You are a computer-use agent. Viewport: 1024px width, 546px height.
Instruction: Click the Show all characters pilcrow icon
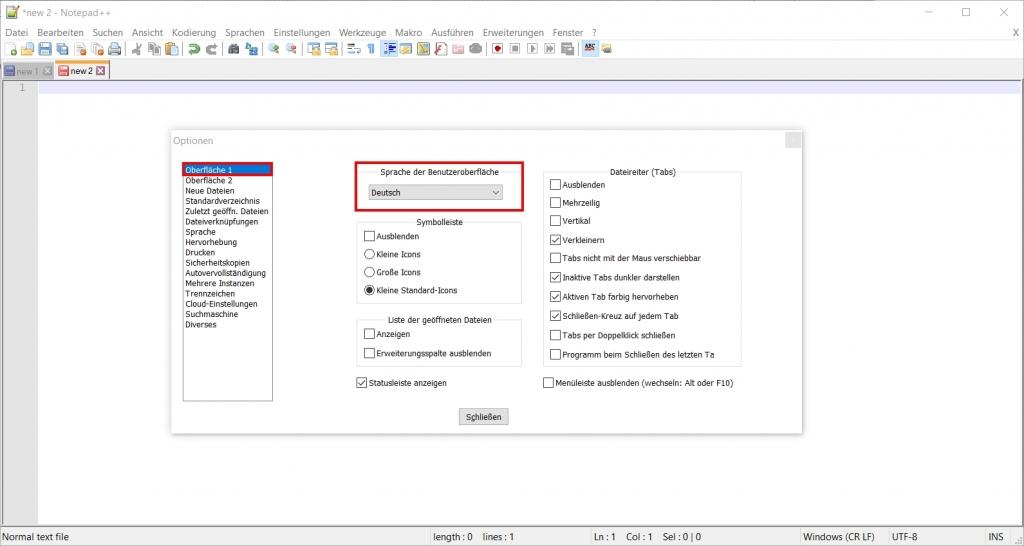pyautogui.click(x=370, y=49)
